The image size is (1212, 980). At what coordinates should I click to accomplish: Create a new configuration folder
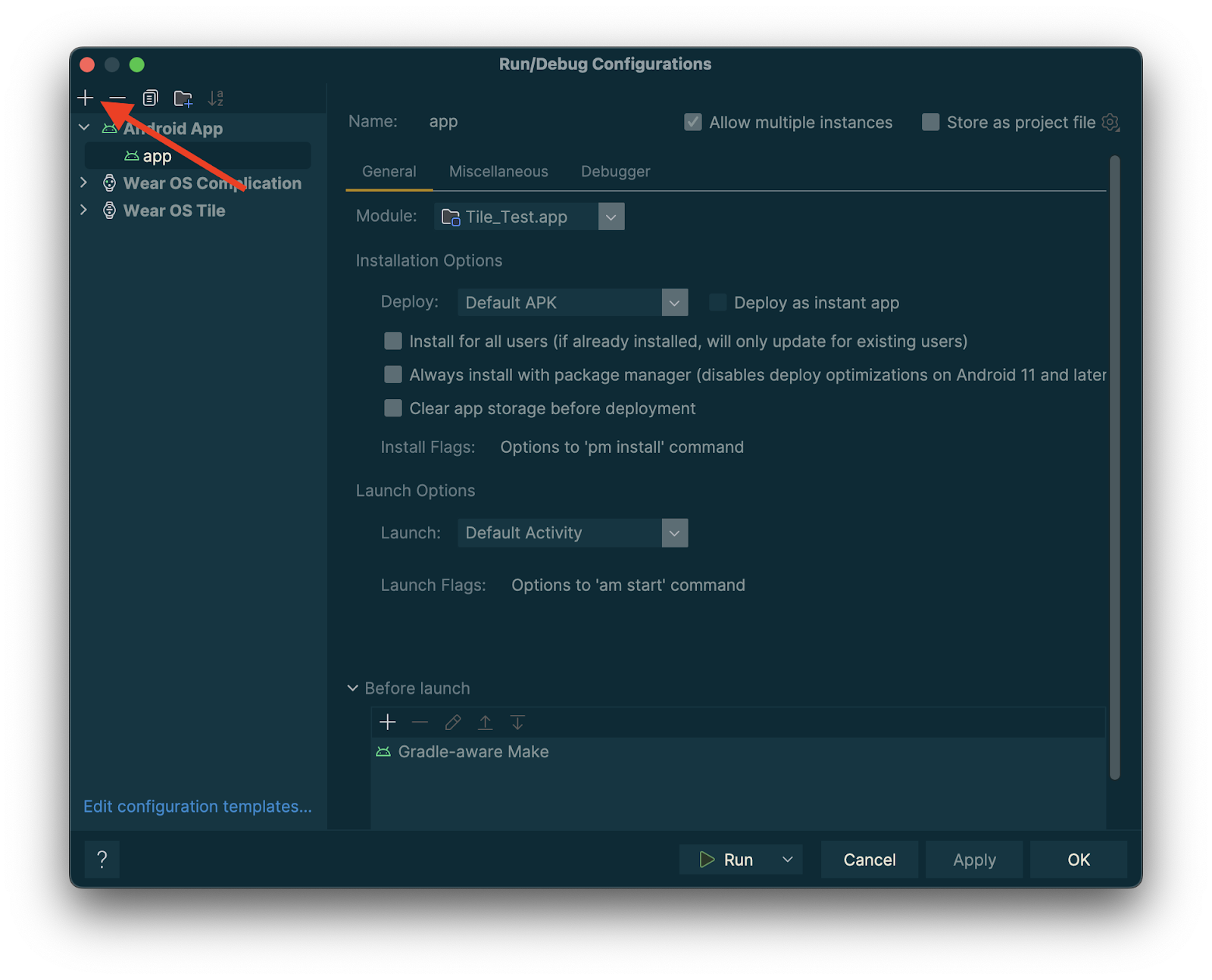pos(182,98)
